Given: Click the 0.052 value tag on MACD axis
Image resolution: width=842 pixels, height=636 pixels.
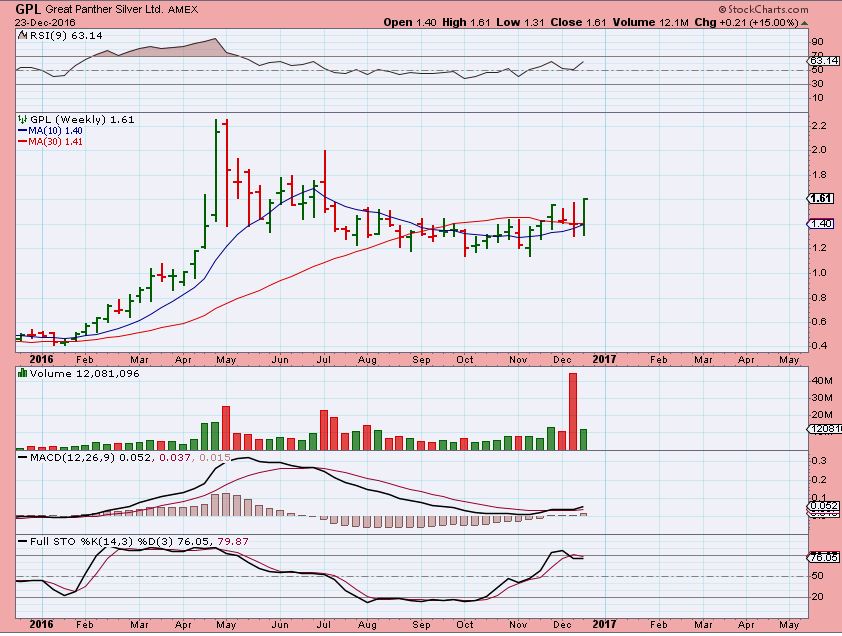Looking at the screenshot, I should pyautogui.click(x=825, y=506).
